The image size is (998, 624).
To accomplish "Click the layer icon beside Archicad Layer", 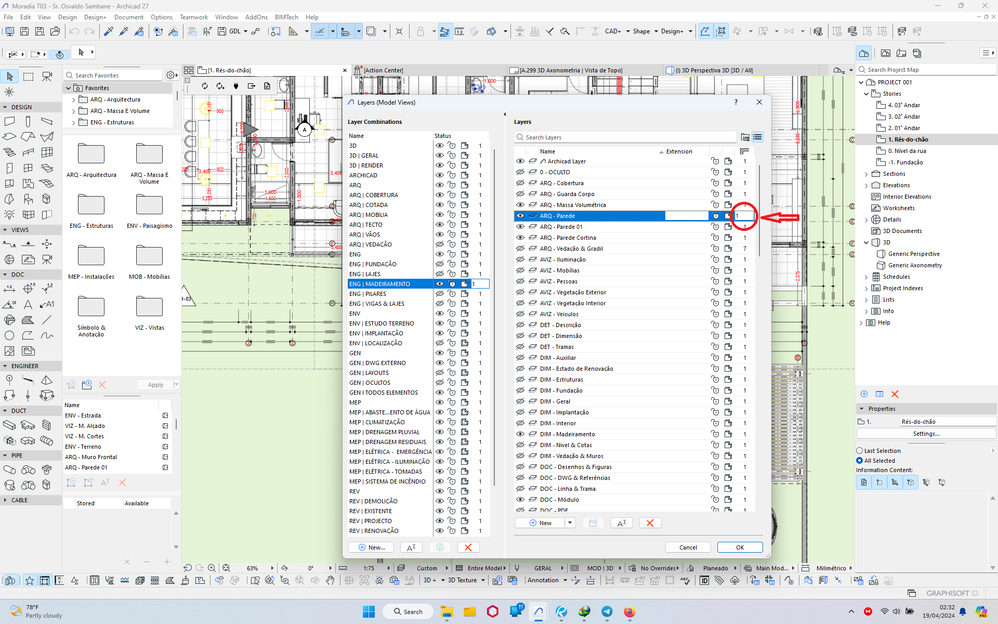I will coord(533,162).
